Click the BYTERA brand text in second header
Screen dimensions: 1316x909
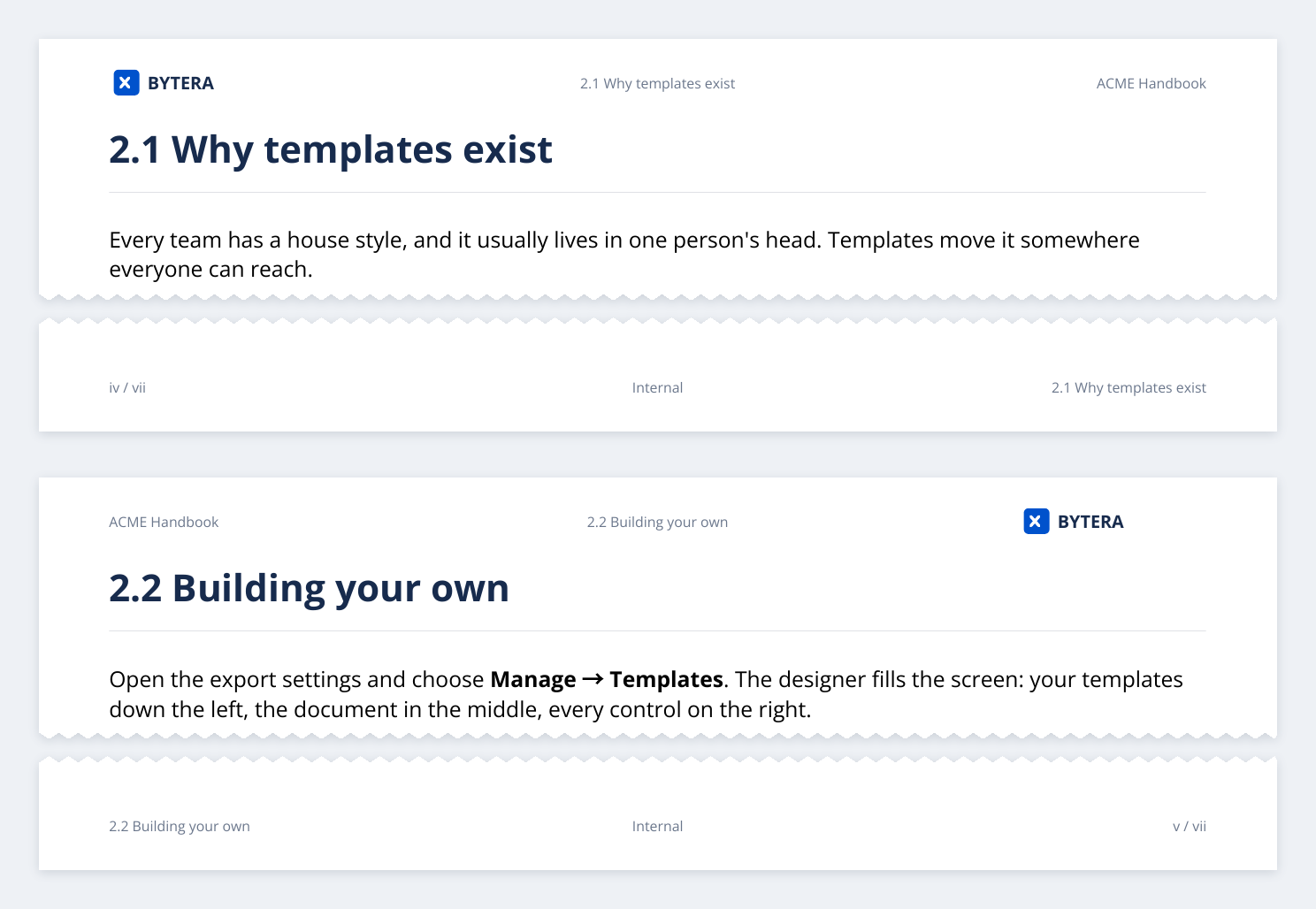coord(1090,522)
